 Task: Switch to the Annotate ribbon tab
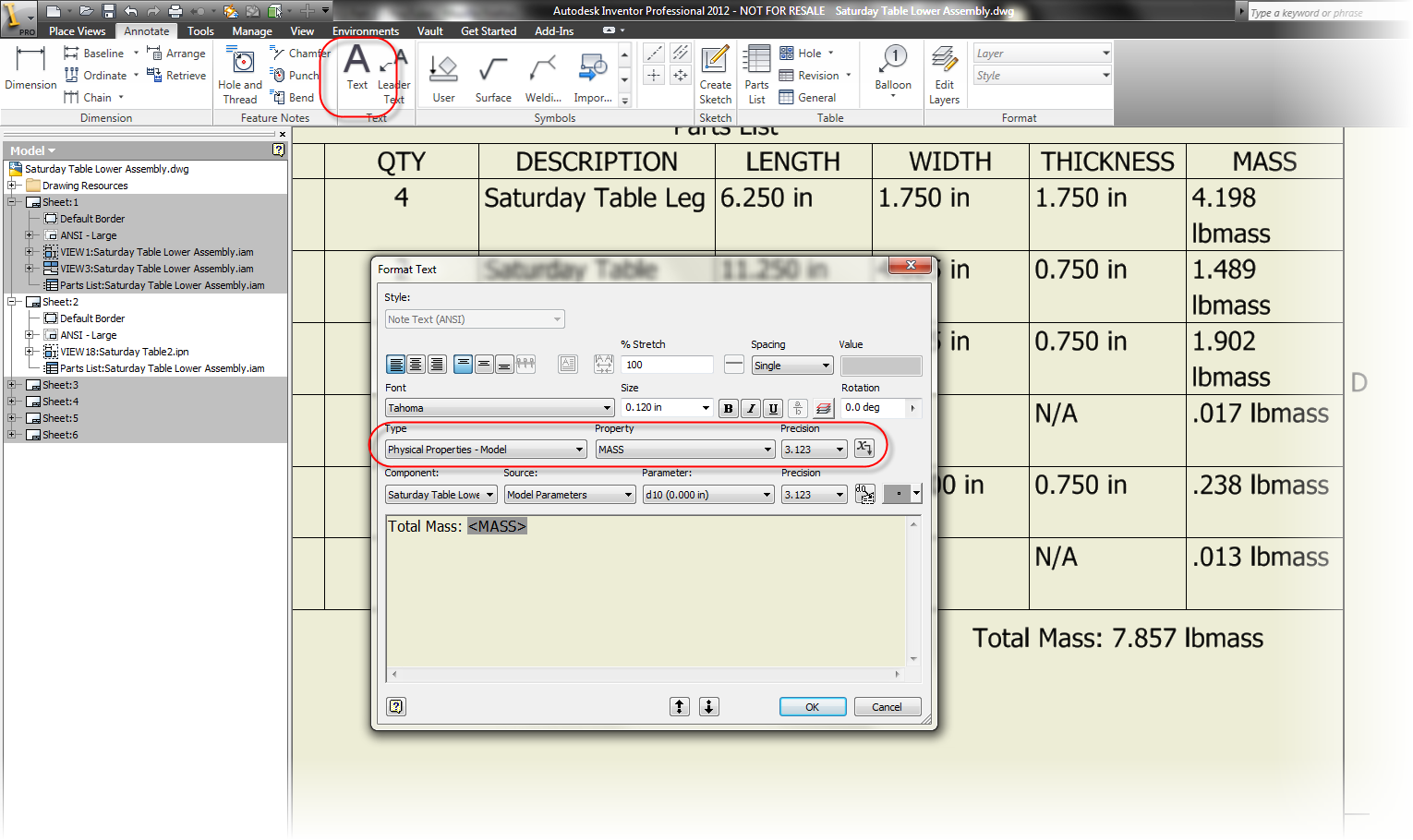(x=146, y=30)
